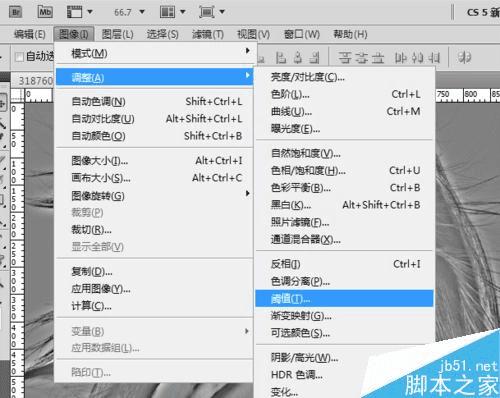Click the distribute horizontal centers icon

[x=417, y=58]
